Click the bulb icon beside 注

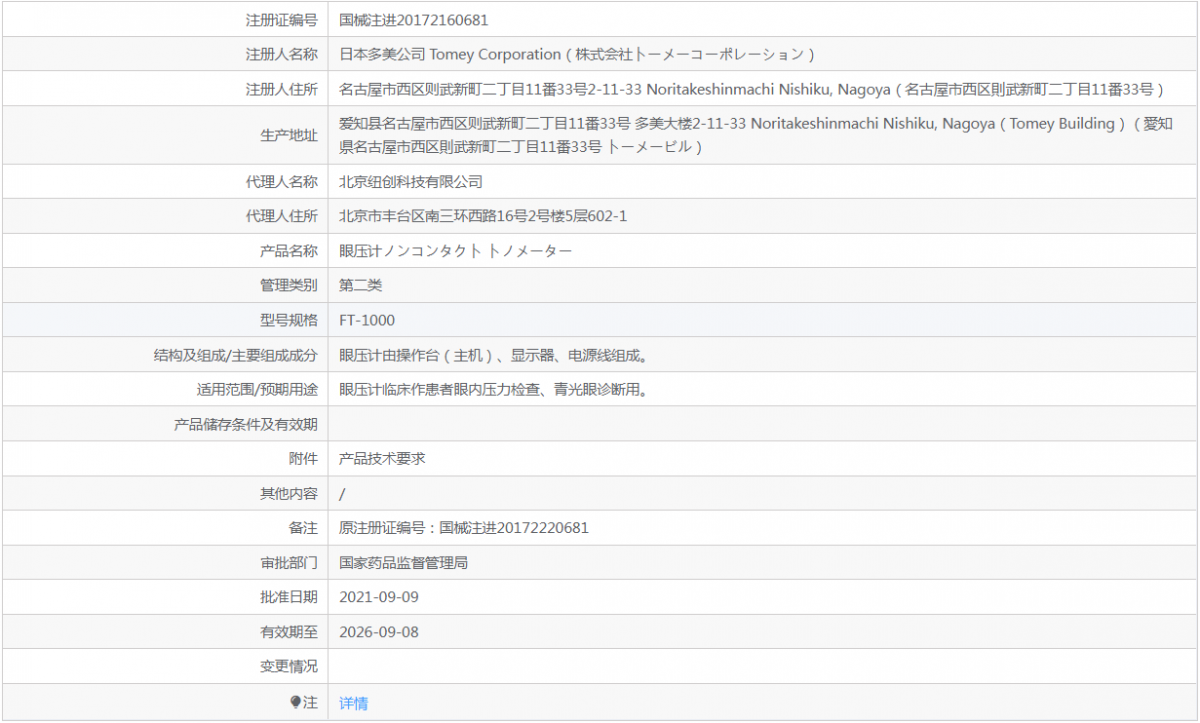[x=295, y=702]
